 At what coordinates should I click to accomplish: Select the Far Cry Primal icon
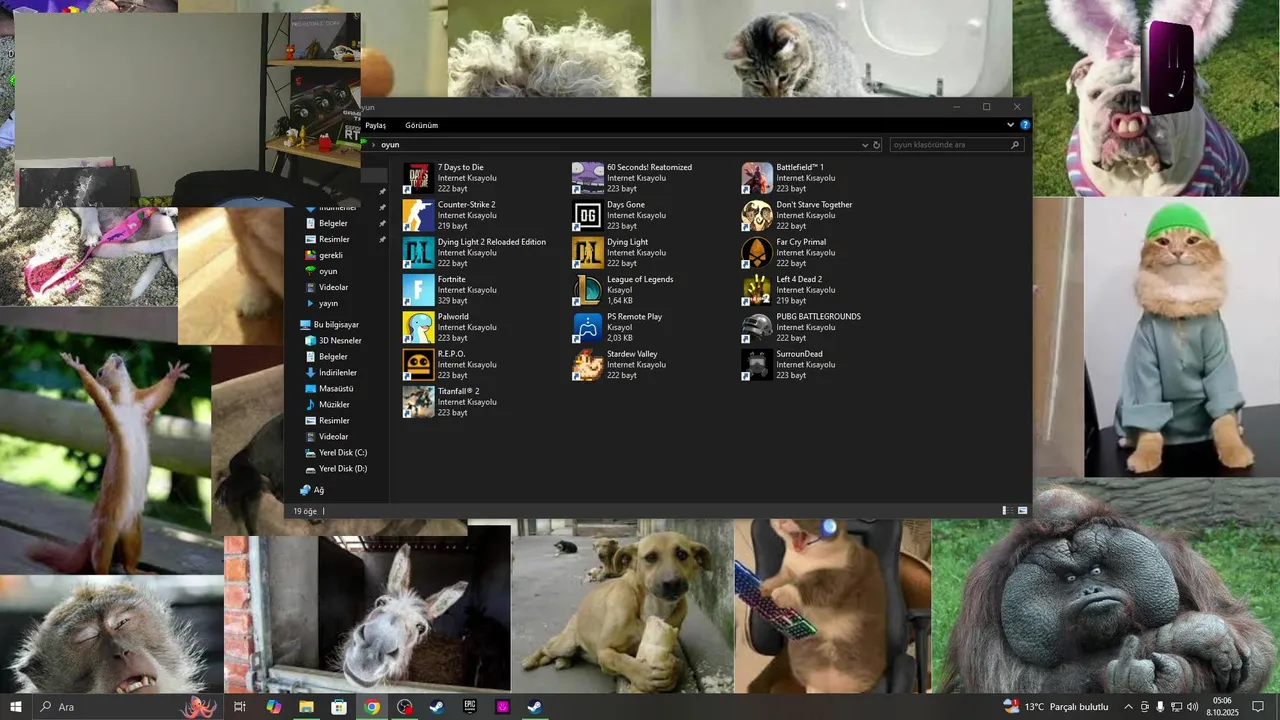tap(757, 252)
